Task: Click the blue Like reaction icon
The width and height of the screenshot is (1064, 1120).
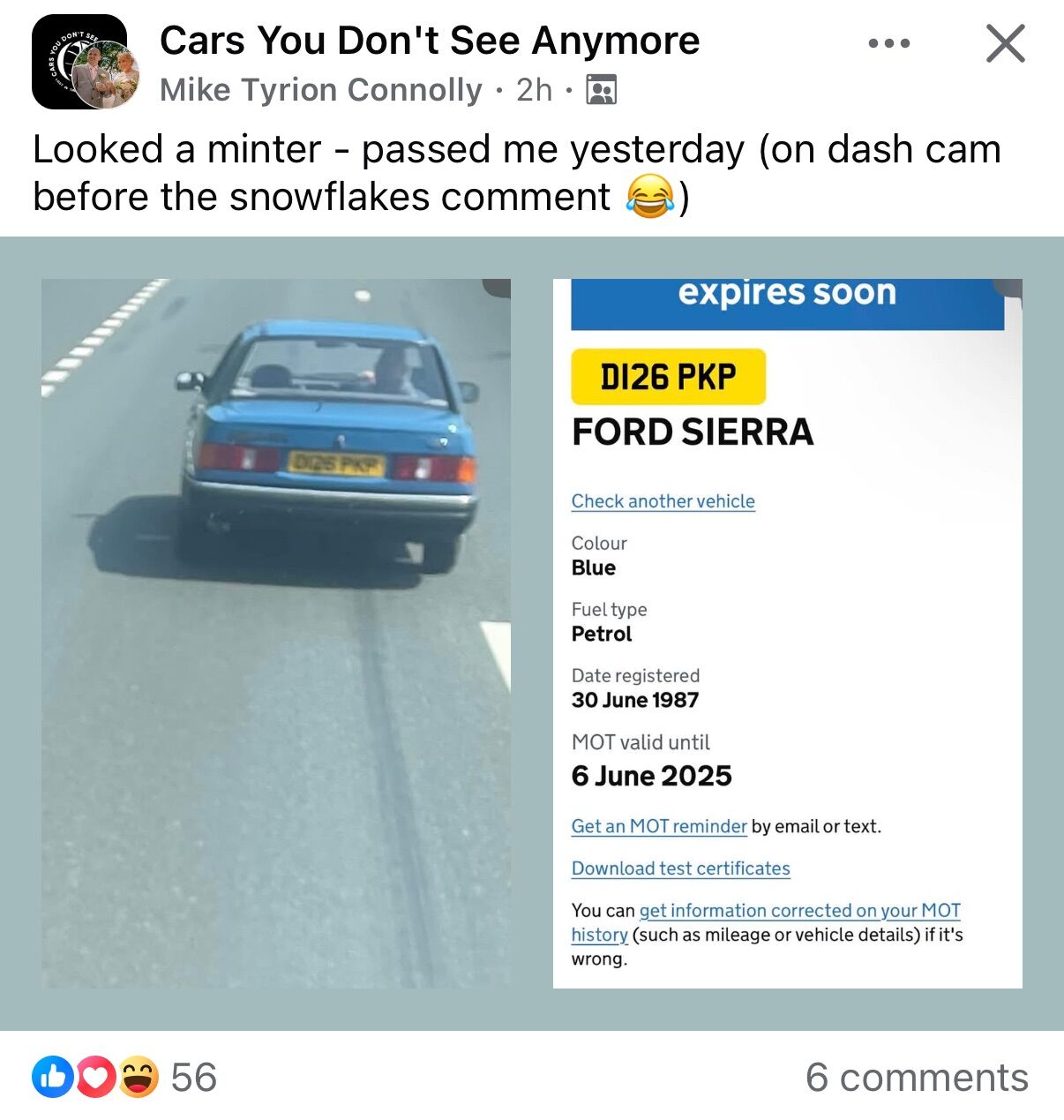Action: click(x=53, y=1077)
